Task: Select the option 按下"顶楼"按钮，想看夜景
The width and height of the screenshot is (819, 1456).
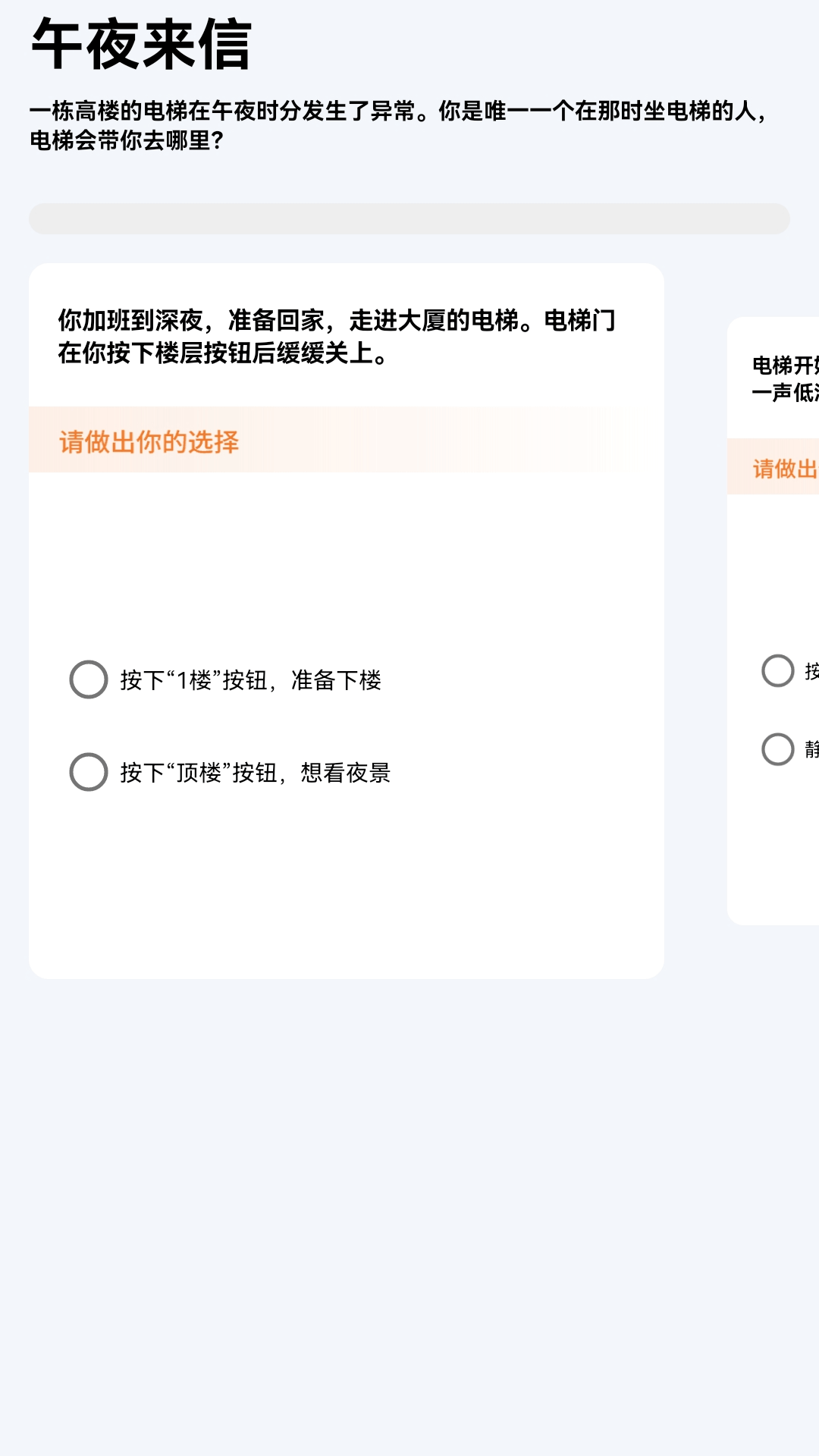Action: [254, 772]
